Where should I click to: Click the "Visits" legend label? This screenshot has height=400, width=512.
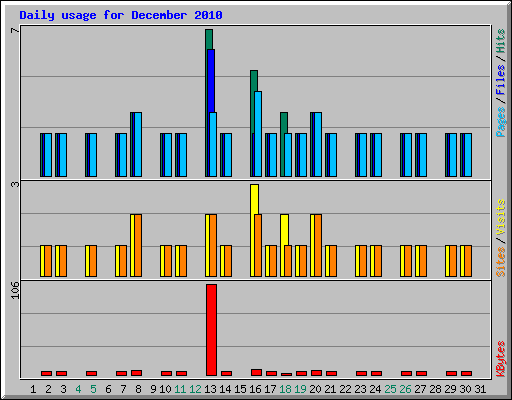click(x=501, y=217)
